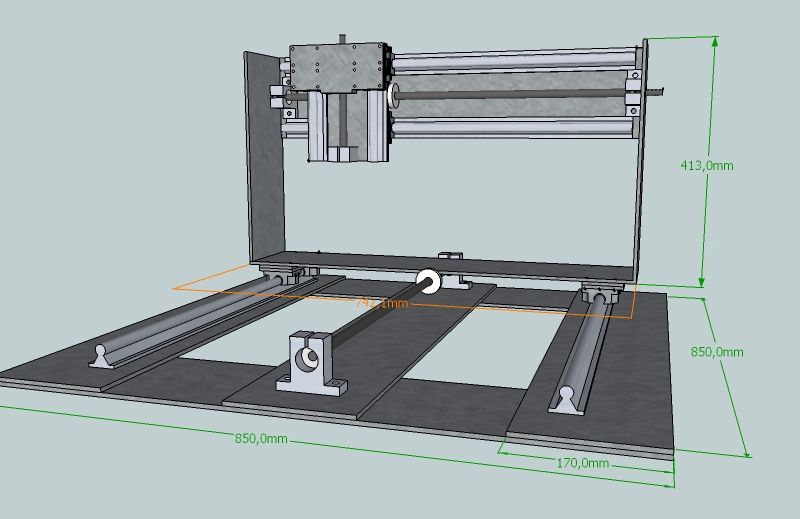Click the white circular ballscrew nut end
This screenshot has height=519, width=800.
[429, 283]
